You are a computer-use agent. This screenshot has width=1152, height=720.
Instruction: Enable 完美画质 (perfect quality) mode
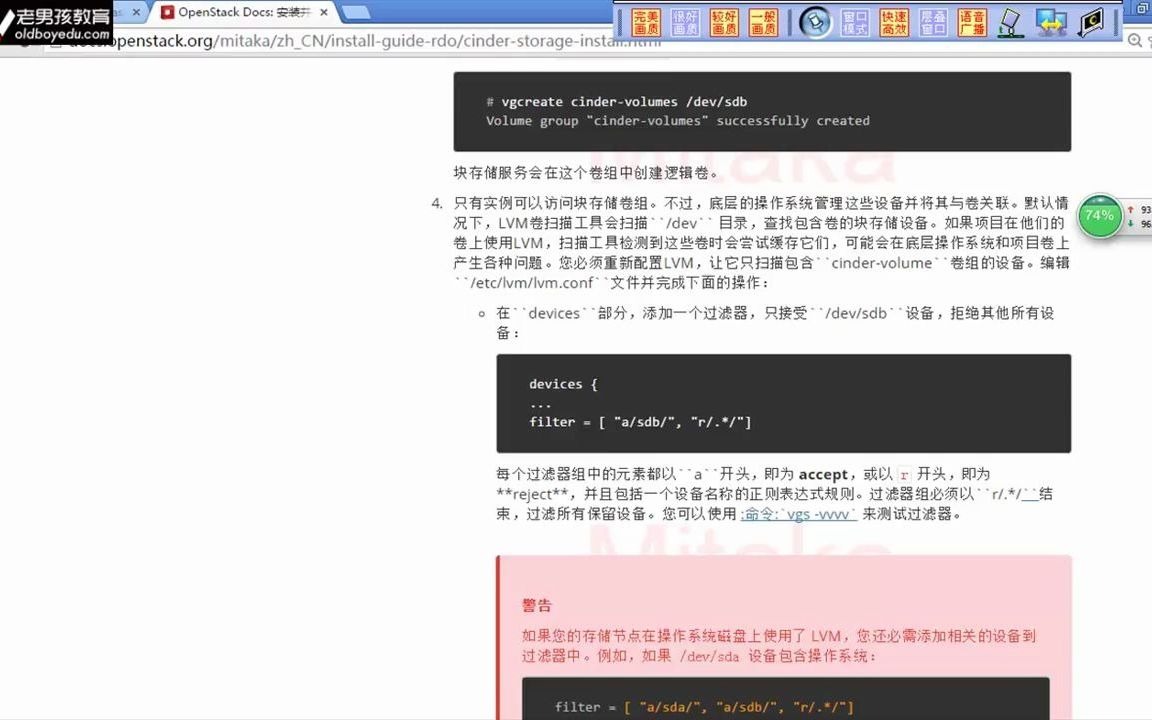coord(647,21)
